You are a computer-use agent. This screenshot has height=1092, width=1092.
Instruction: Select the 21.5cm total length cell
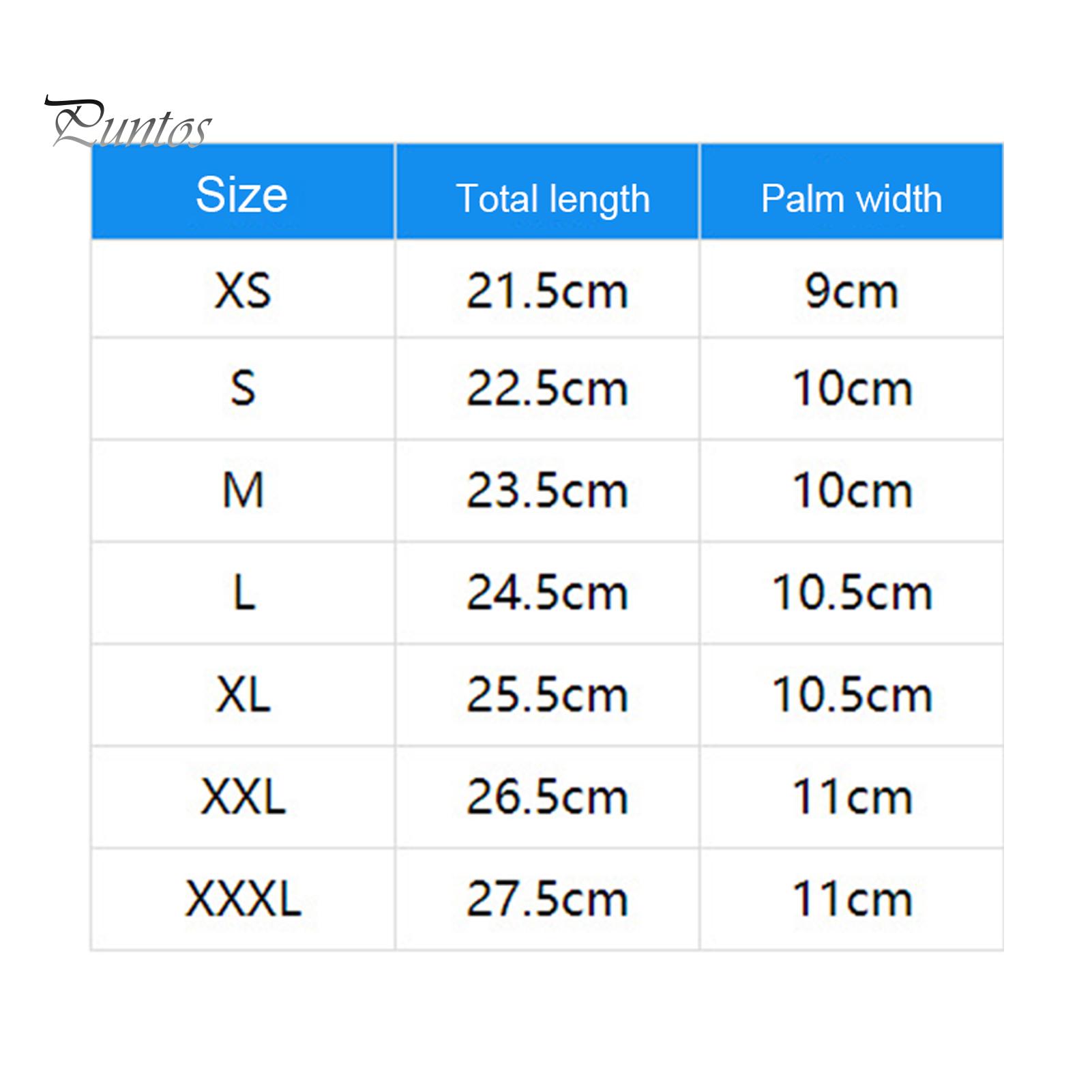click(547, 291)
